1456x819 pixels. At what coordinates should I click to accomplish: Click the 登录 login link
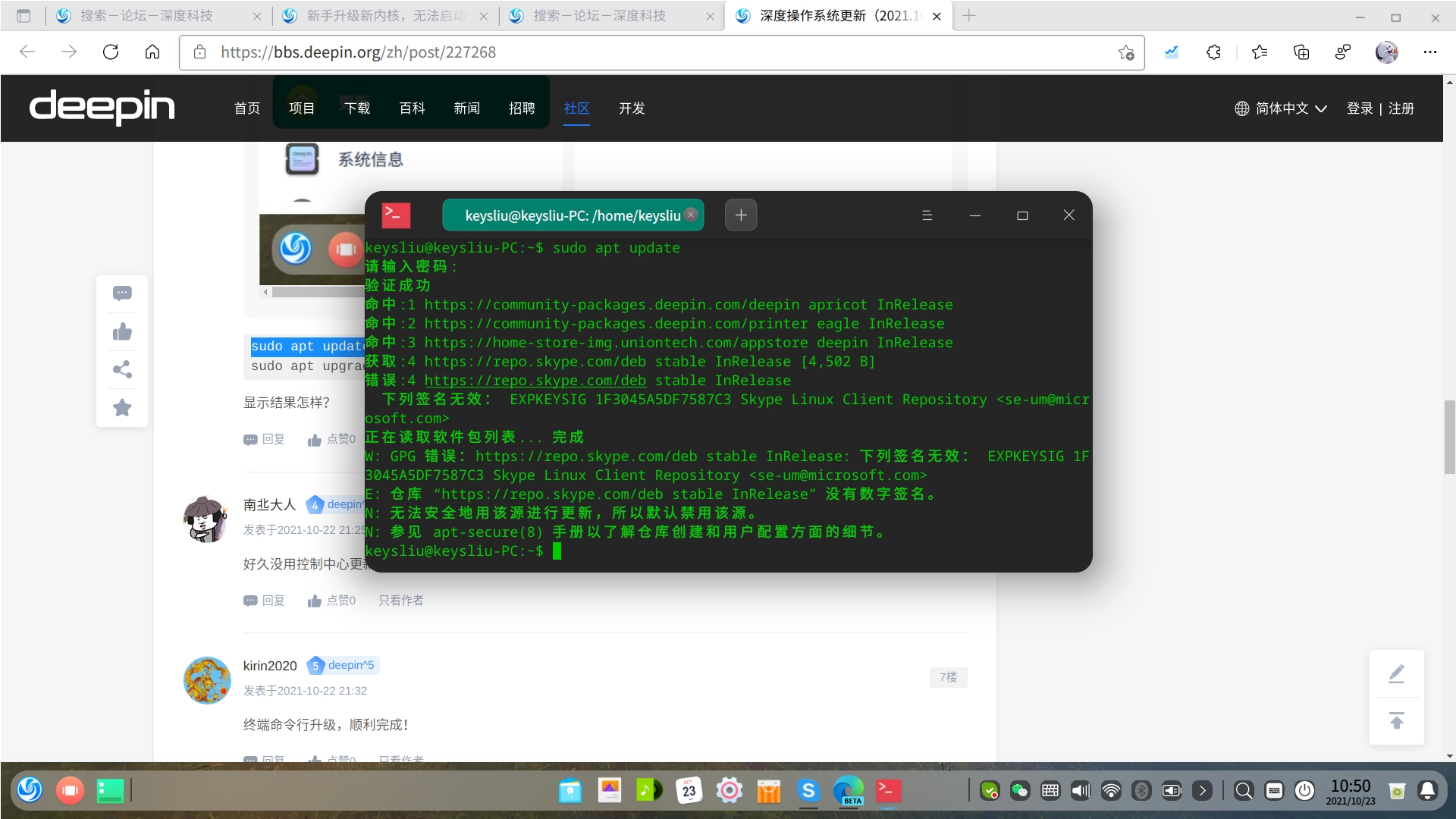coord(1360,108)
